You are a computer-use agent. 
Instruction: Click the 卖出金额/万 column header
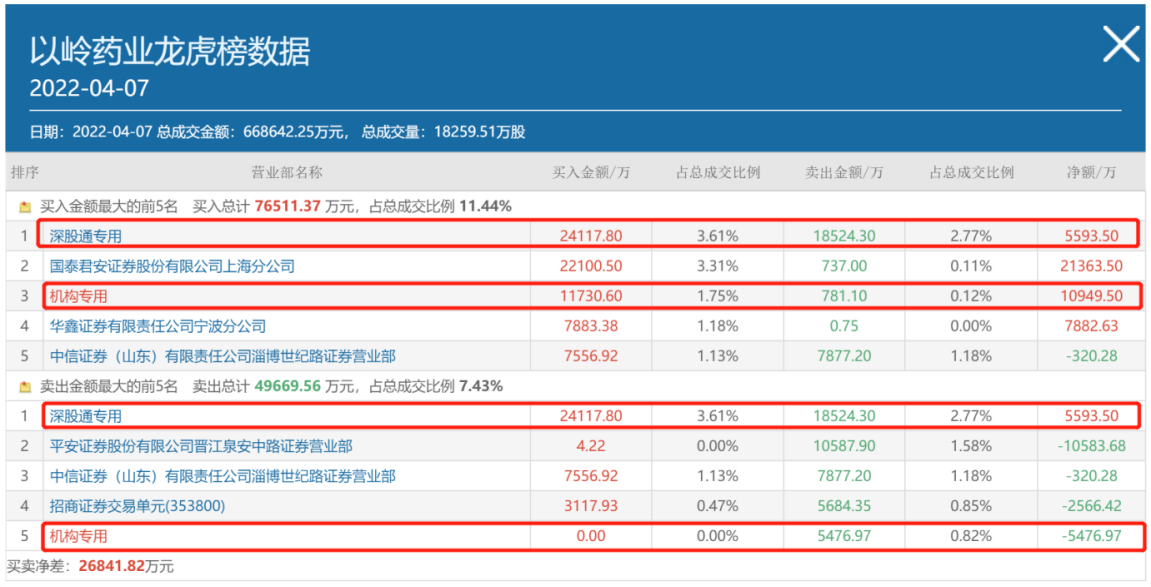coord(844,173)
